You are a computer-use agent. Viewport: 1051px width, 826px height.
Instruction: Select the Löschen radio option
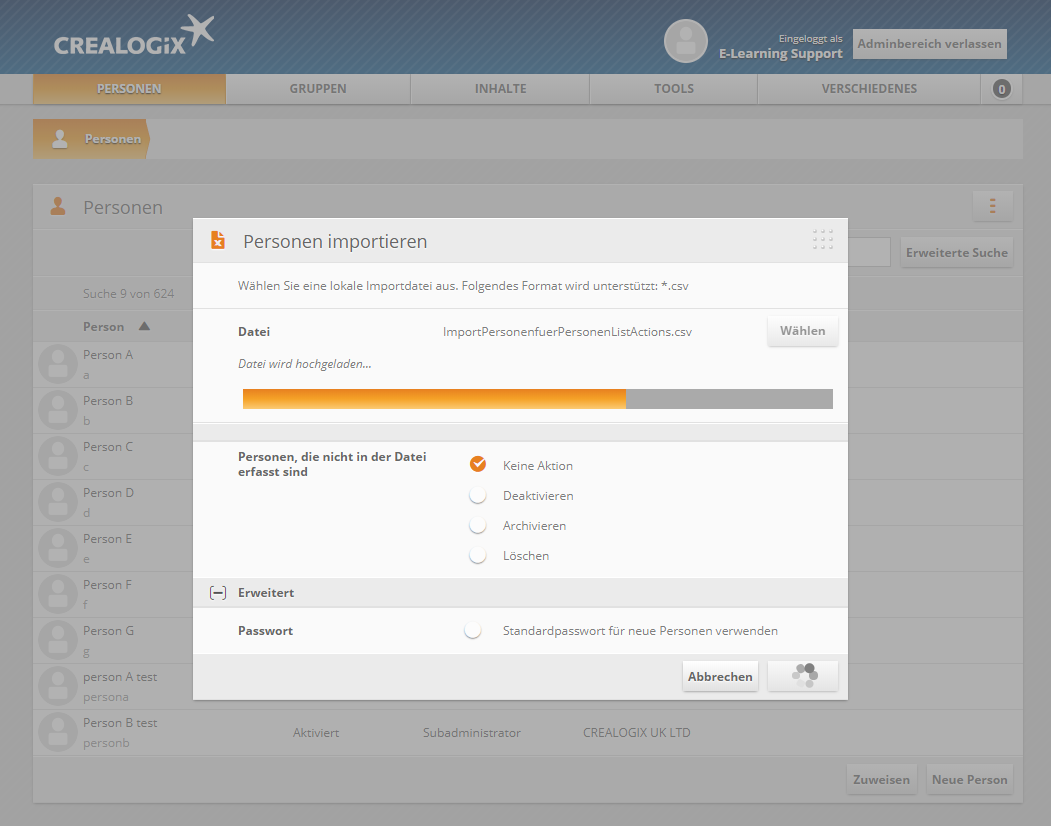tap(478, 555)
